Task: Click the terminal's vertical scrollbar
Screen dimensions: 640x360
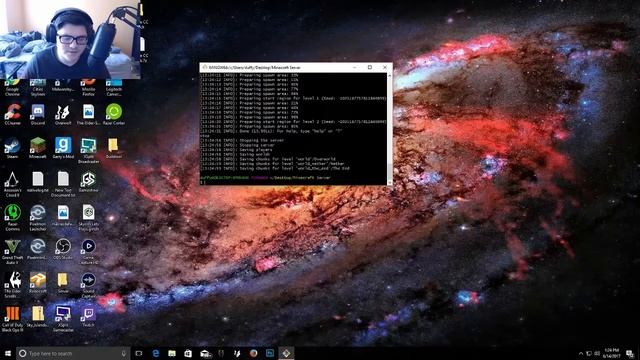Action: [x=389, y=129]
